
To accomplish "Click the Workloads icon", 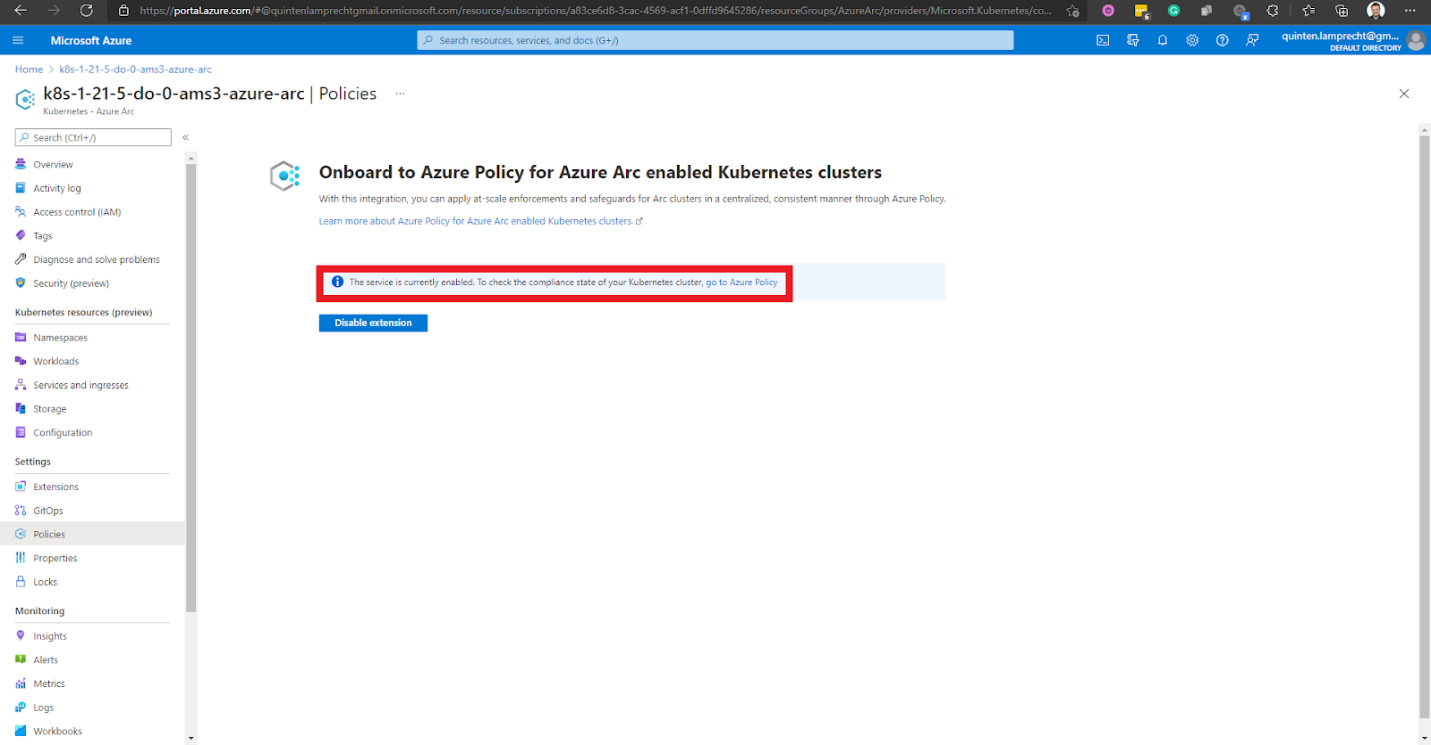I will pyautogui.click(x=21, y=361).
